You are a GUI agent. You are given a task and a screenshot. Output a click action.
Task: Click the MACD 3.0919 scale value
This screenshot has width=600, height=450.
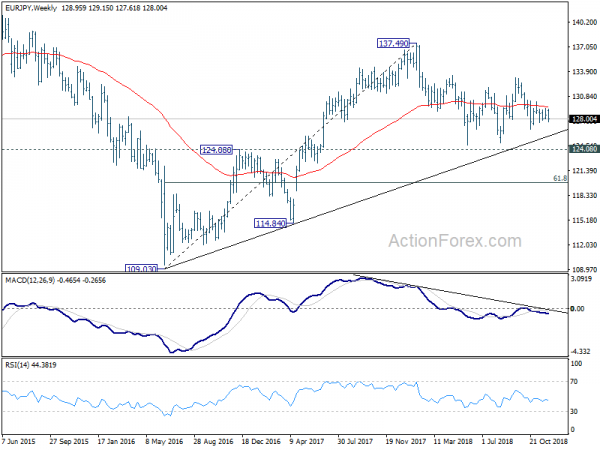(581, 279)
